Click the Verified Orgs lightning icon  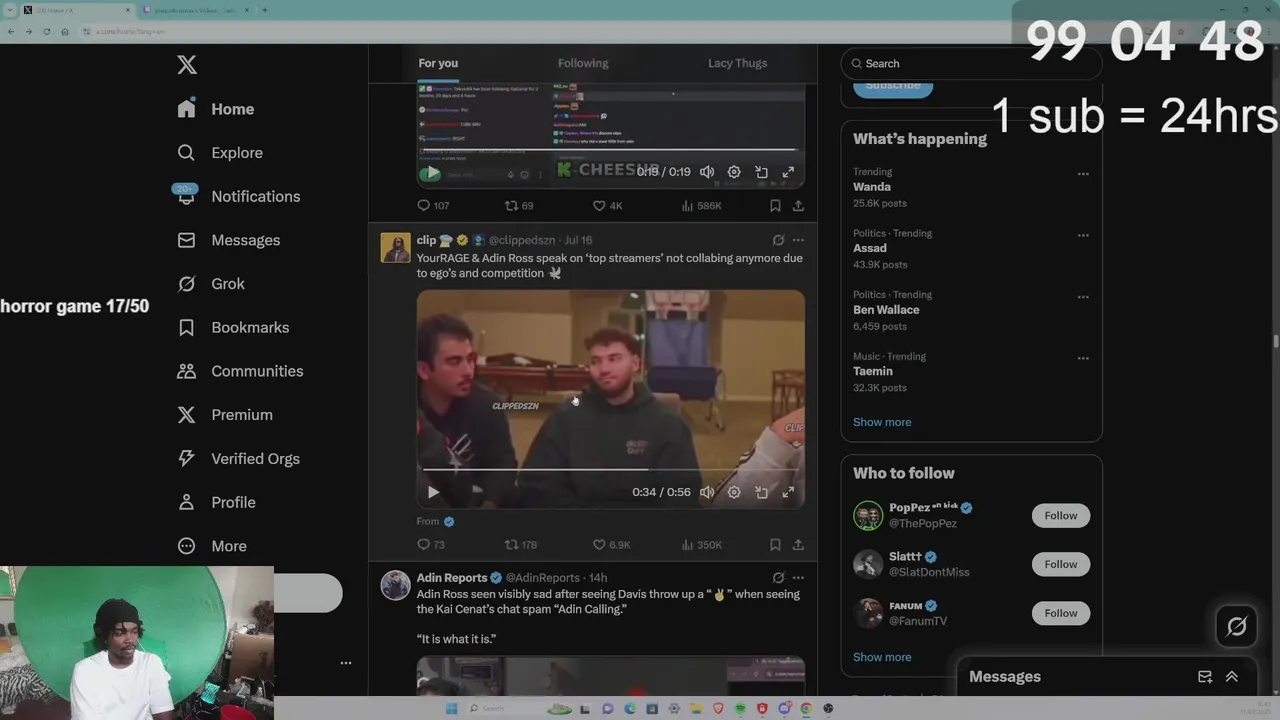(186, 459)
